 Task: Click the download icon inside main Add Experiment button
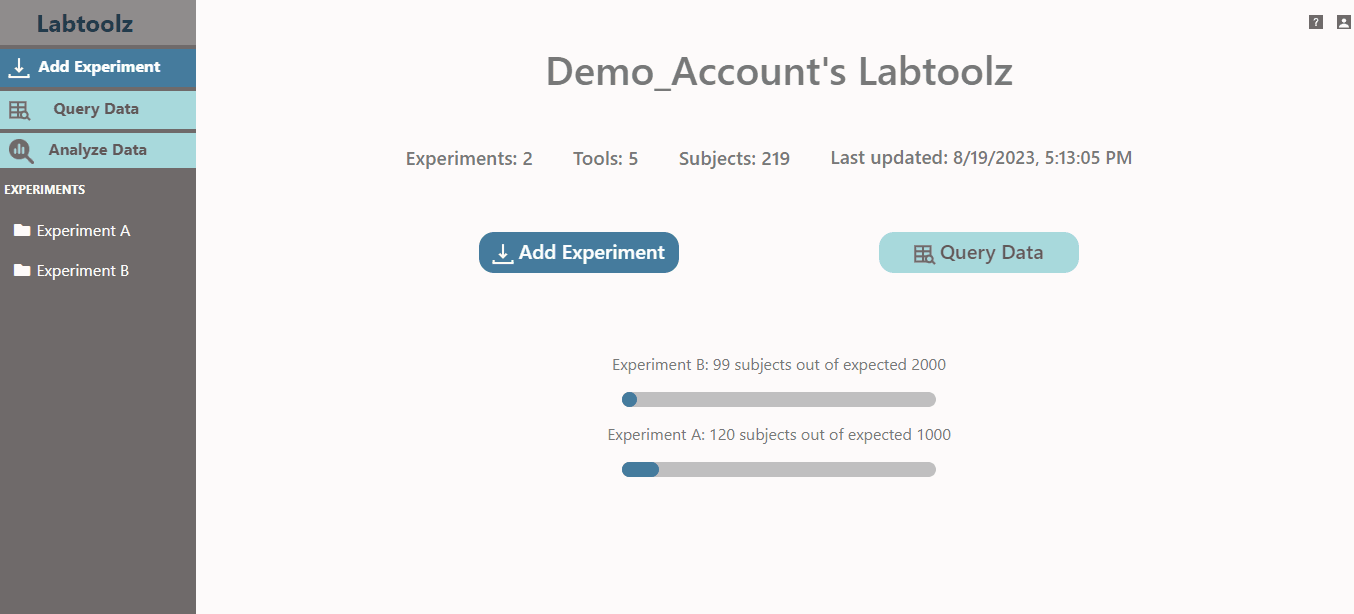[504, 253]
